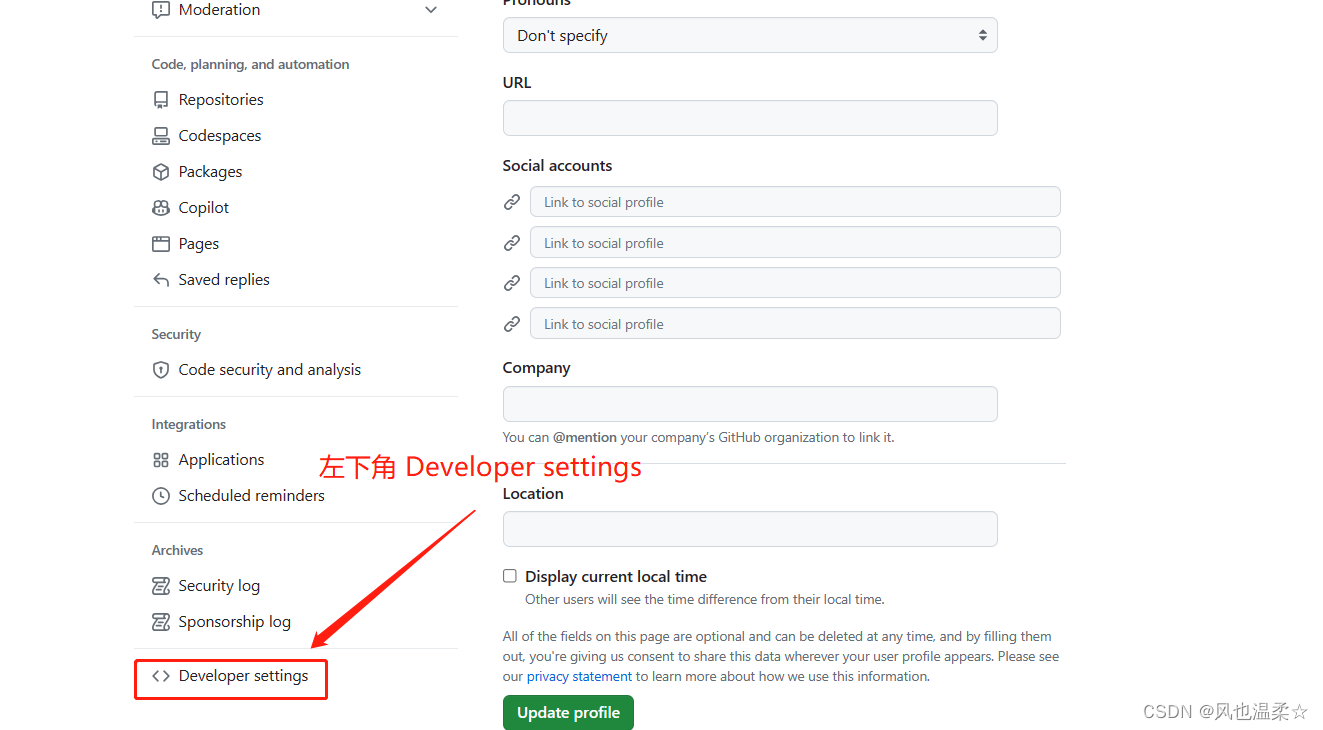
Task: Select Copilot in the sidebar
Action: point(204,208)
